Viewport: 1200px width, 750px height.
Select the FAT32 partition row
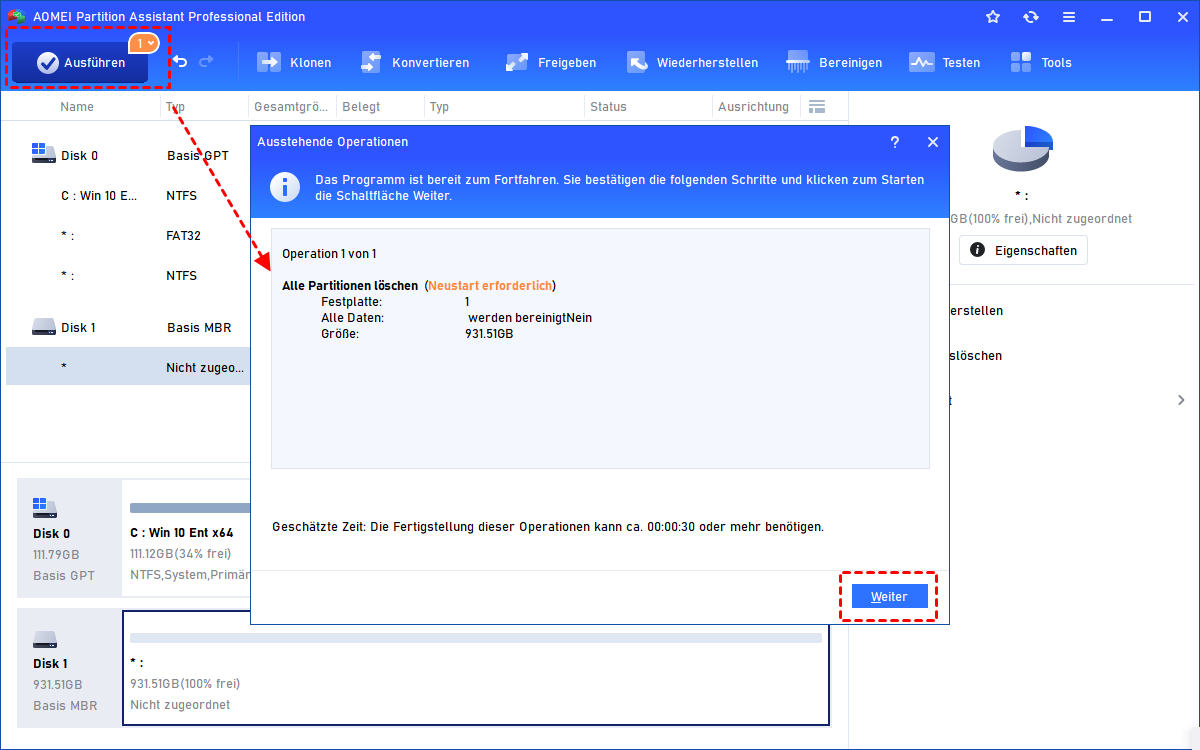(x=128, y=236)
